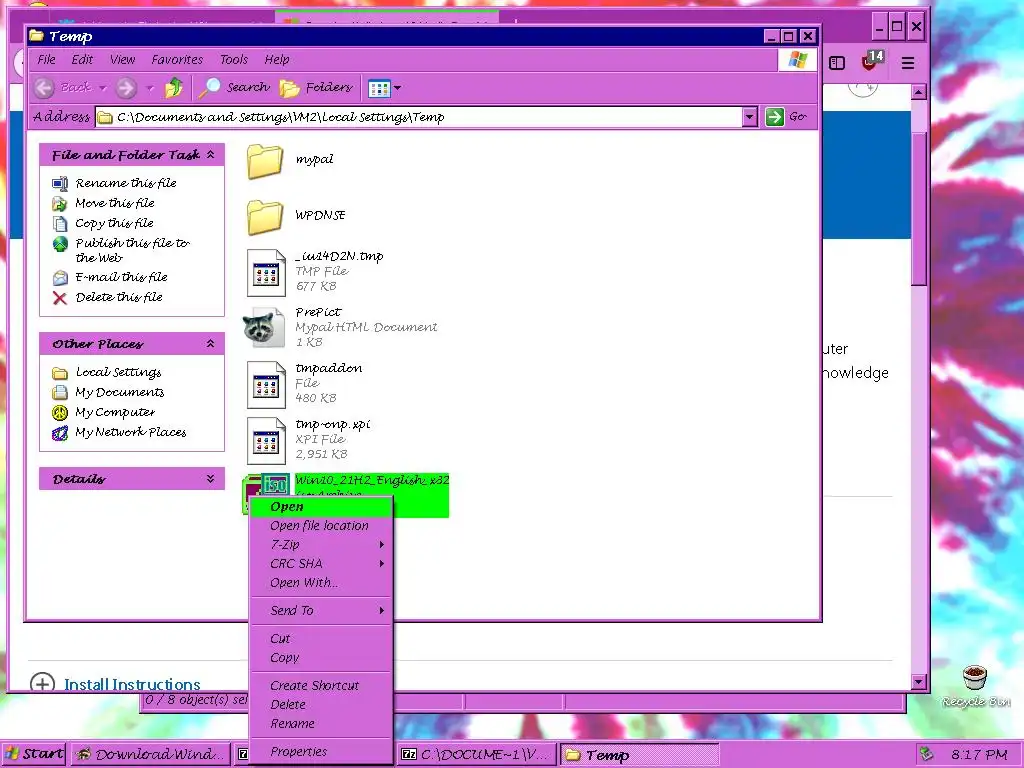The height and width of the screenshot is (768, 1024).
Task: Expand the Details panel
Action: click(210, 479)
